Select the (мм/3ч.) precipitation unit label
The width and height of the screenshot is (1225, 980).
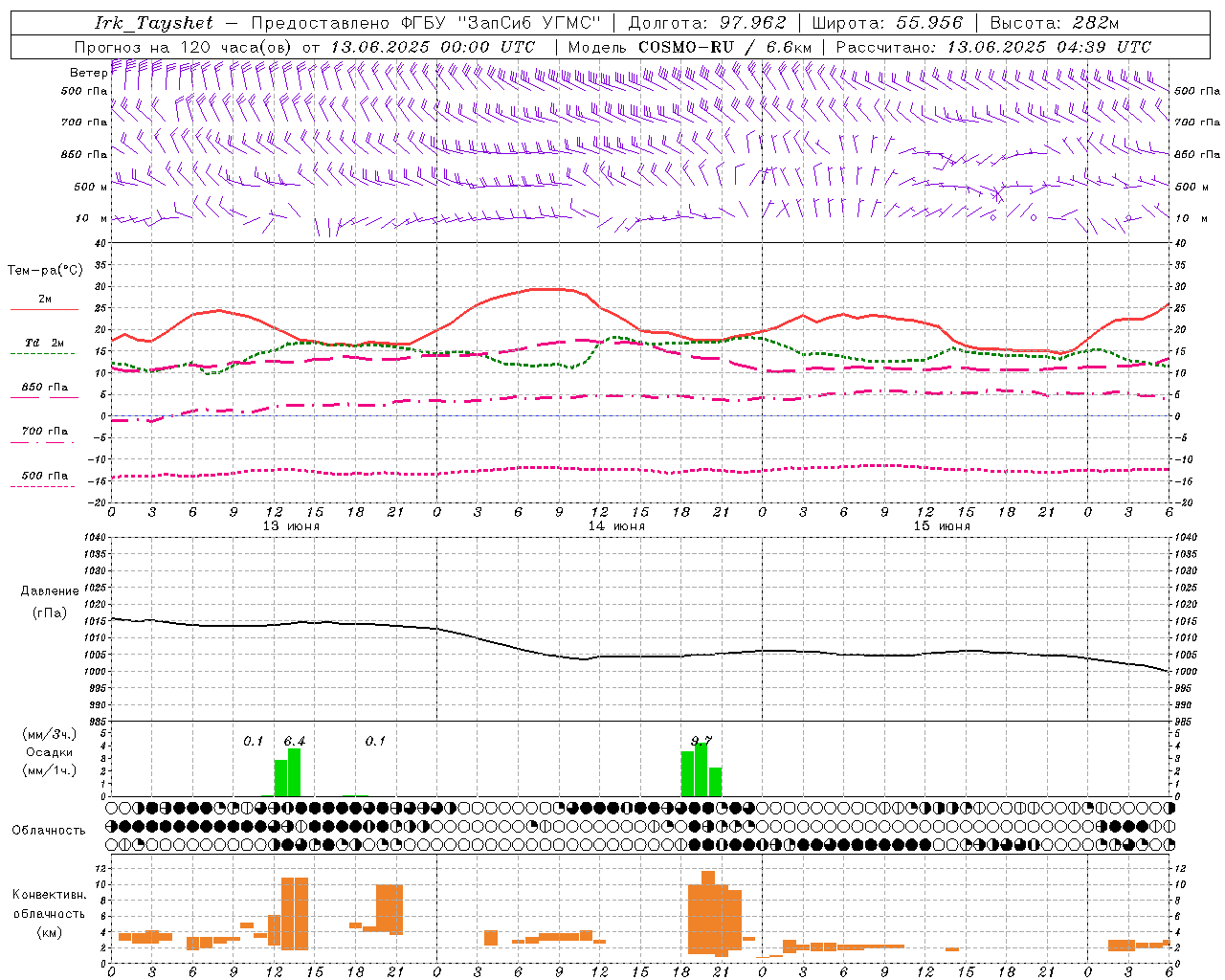49,734
